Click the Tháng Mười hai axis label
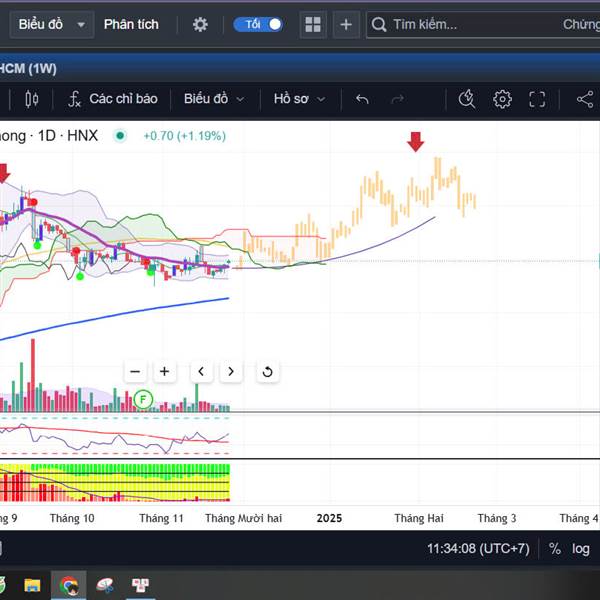Image resolution: width=600 pixels, height=600 pixels. tap(243, 518)
